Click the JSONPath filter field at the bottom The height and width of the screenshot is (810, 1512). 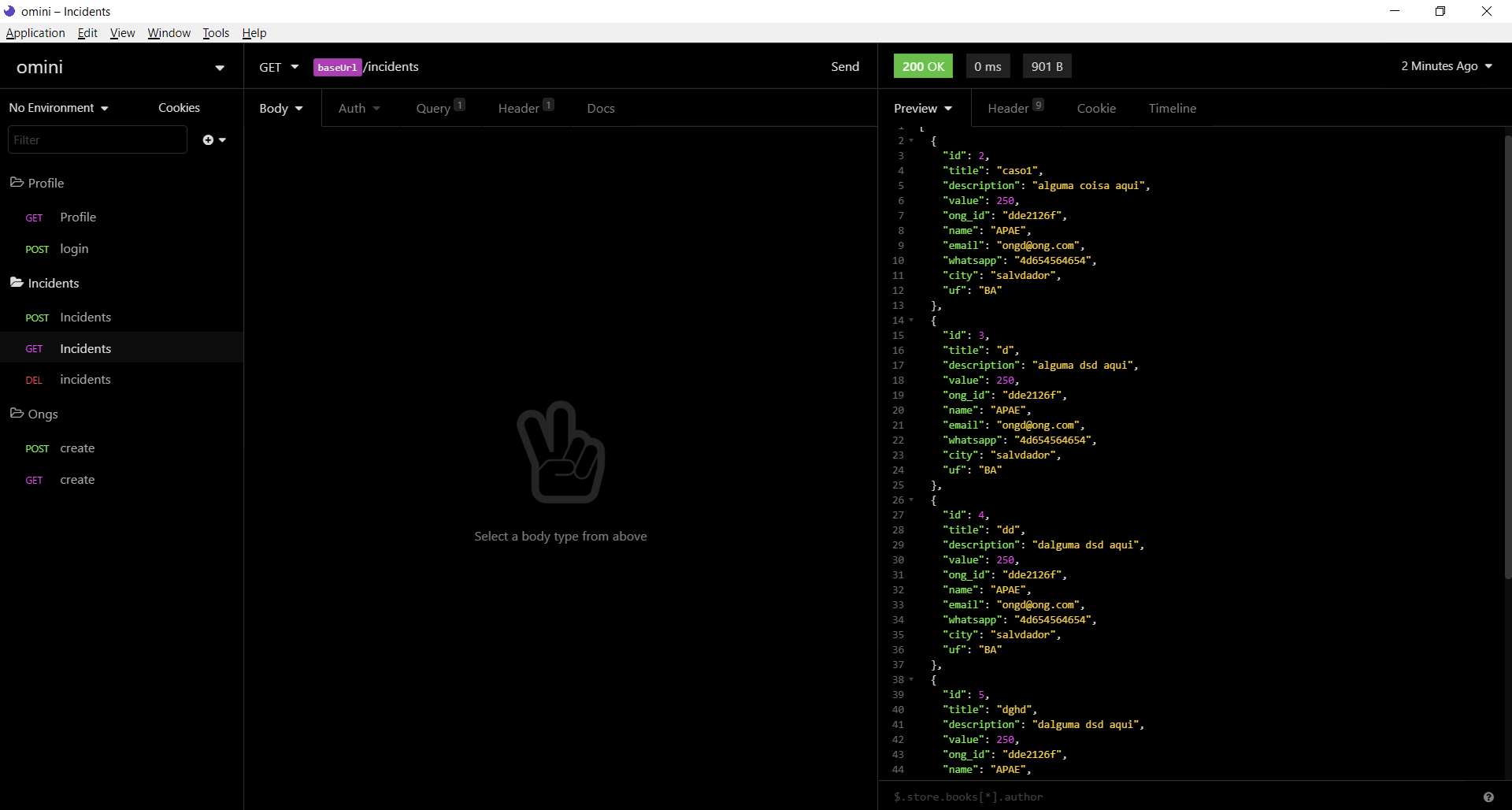click(1024, 797)
